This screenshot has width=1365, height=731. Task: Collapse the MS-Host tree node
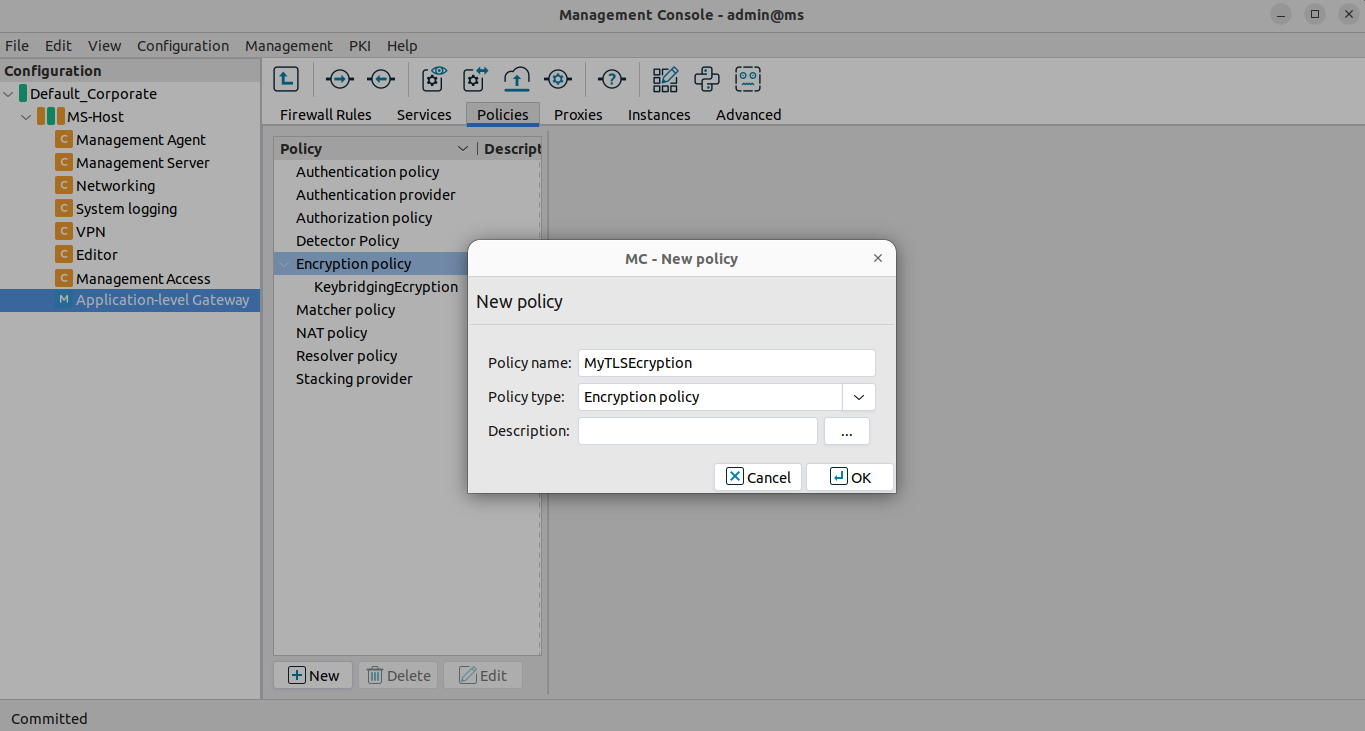click(x=26, y=117)
